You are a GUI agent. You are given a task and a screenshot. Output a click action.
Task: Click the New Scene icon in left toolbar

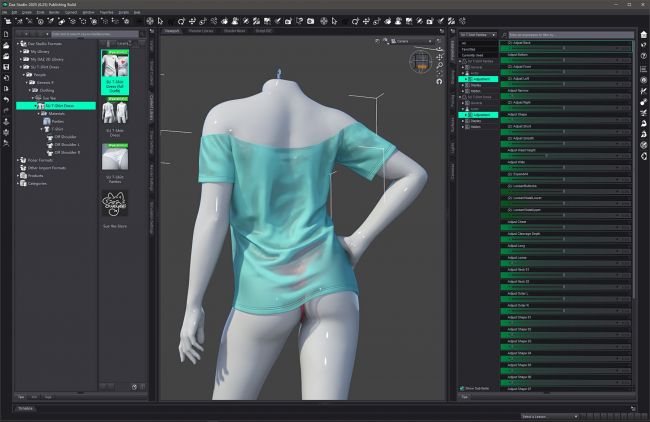coord(7,33)
